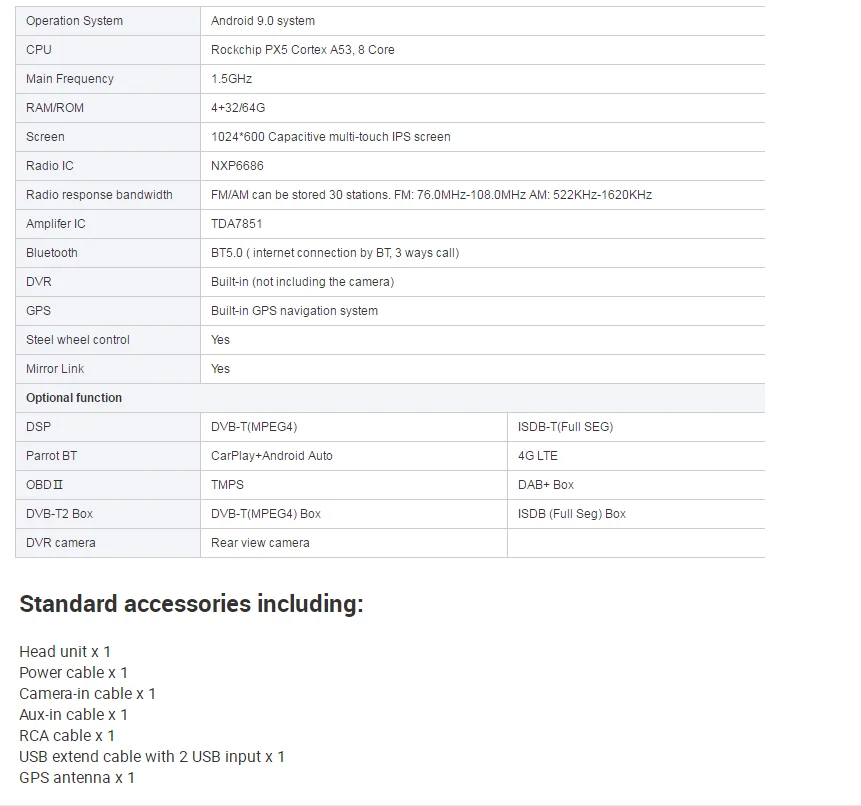The height and width of the screenshot is (806, 861).
Task: Select the Bluetooth 'BT5.0' description cell
Action: click(335, 253)
